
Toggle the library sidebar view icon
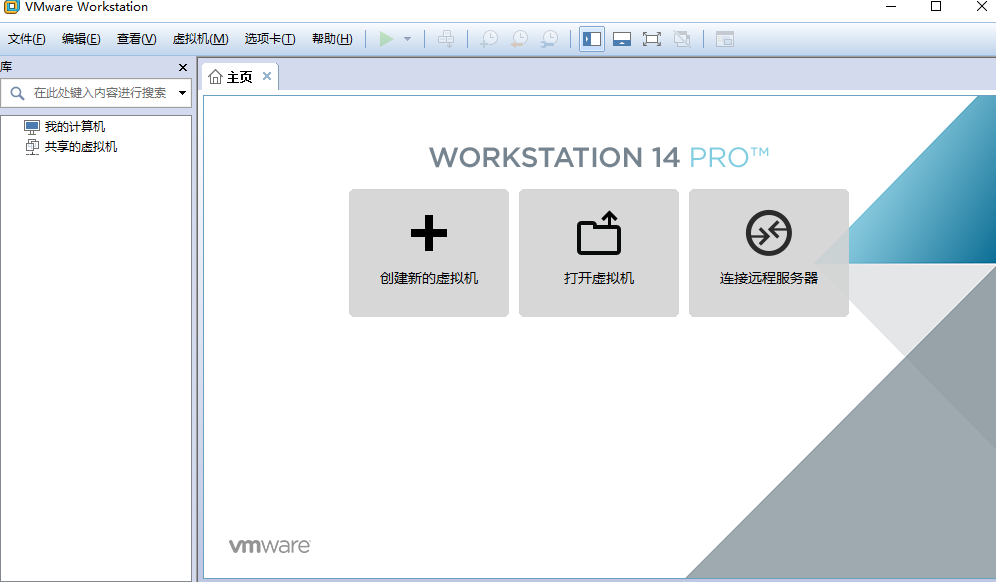pos(591,39)
